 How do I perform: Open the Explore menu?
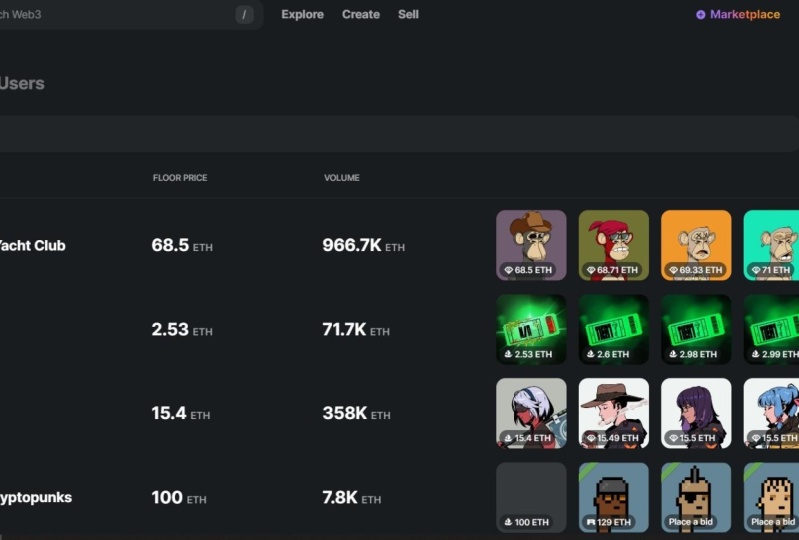[x=302, y=14]
